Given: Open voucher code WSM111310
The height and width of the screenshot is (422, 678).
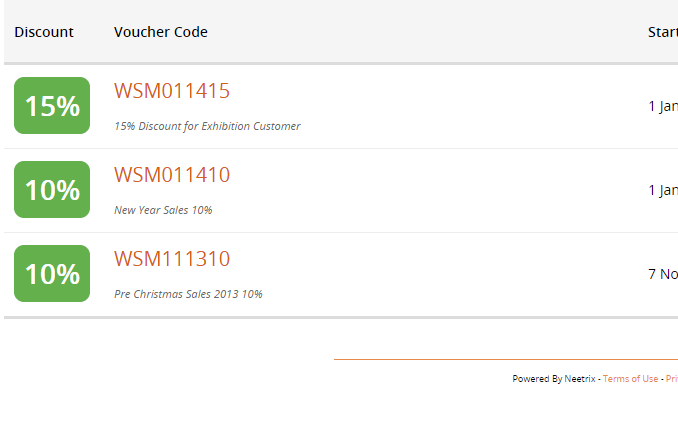Looking at the screenshot, I should (x=172, y=259).
